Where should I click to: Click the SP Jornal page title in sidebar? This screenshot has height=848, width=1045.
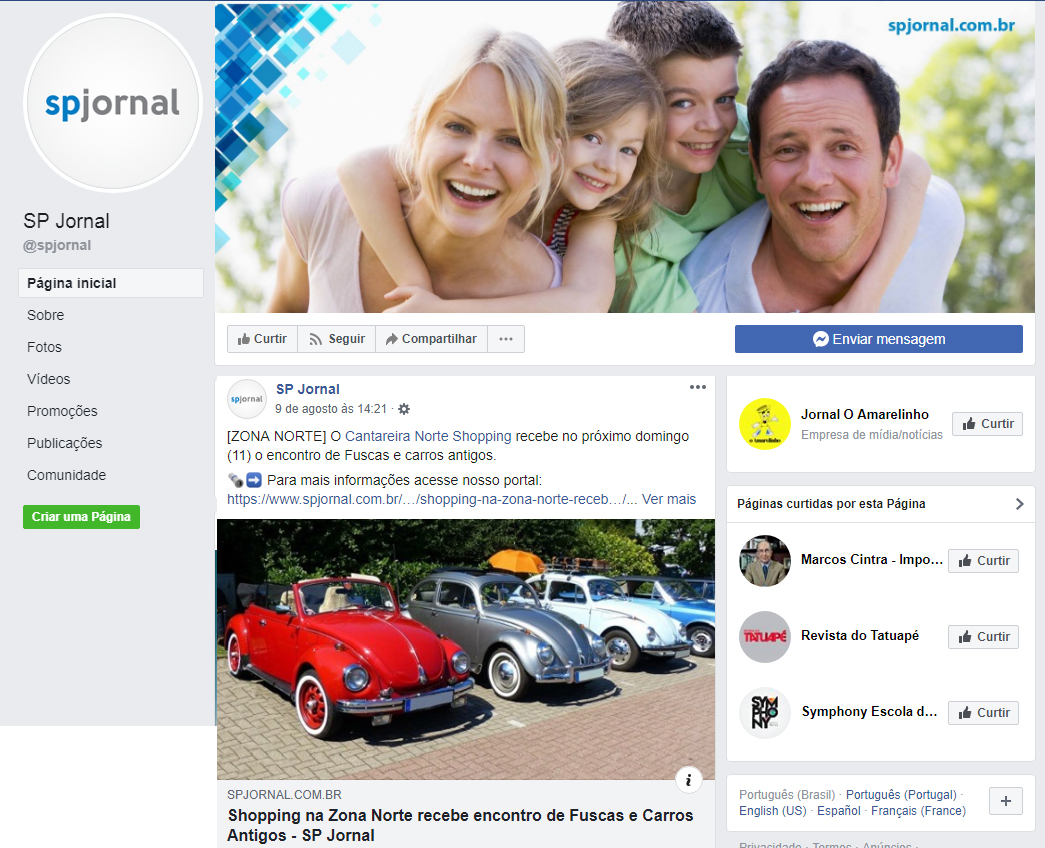click(66, 221)
